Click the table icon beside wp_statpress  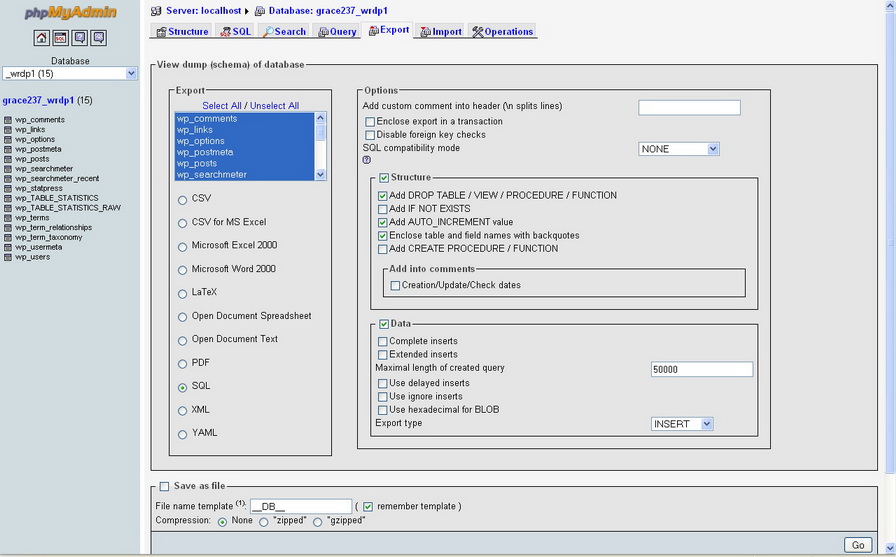[x=8, y=189]
